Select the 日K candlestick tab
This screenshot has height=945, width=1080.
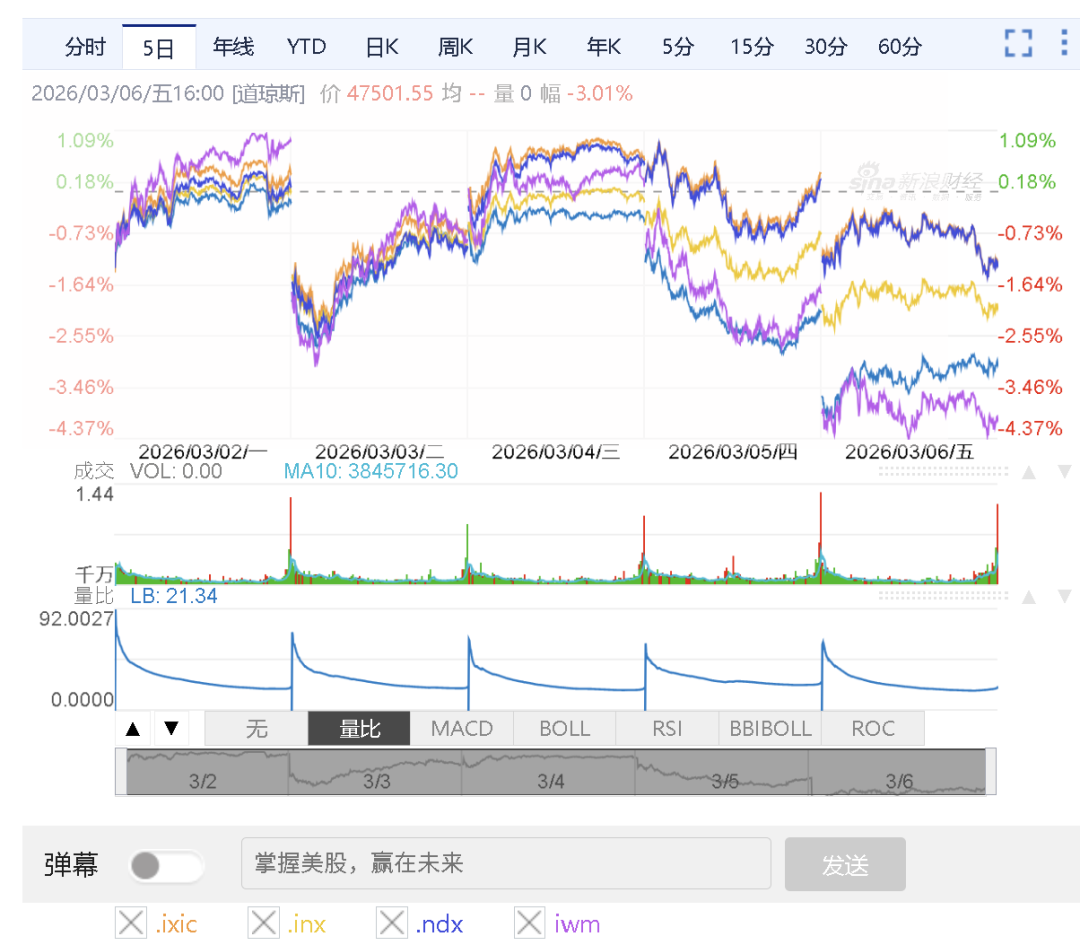point(382,47)
